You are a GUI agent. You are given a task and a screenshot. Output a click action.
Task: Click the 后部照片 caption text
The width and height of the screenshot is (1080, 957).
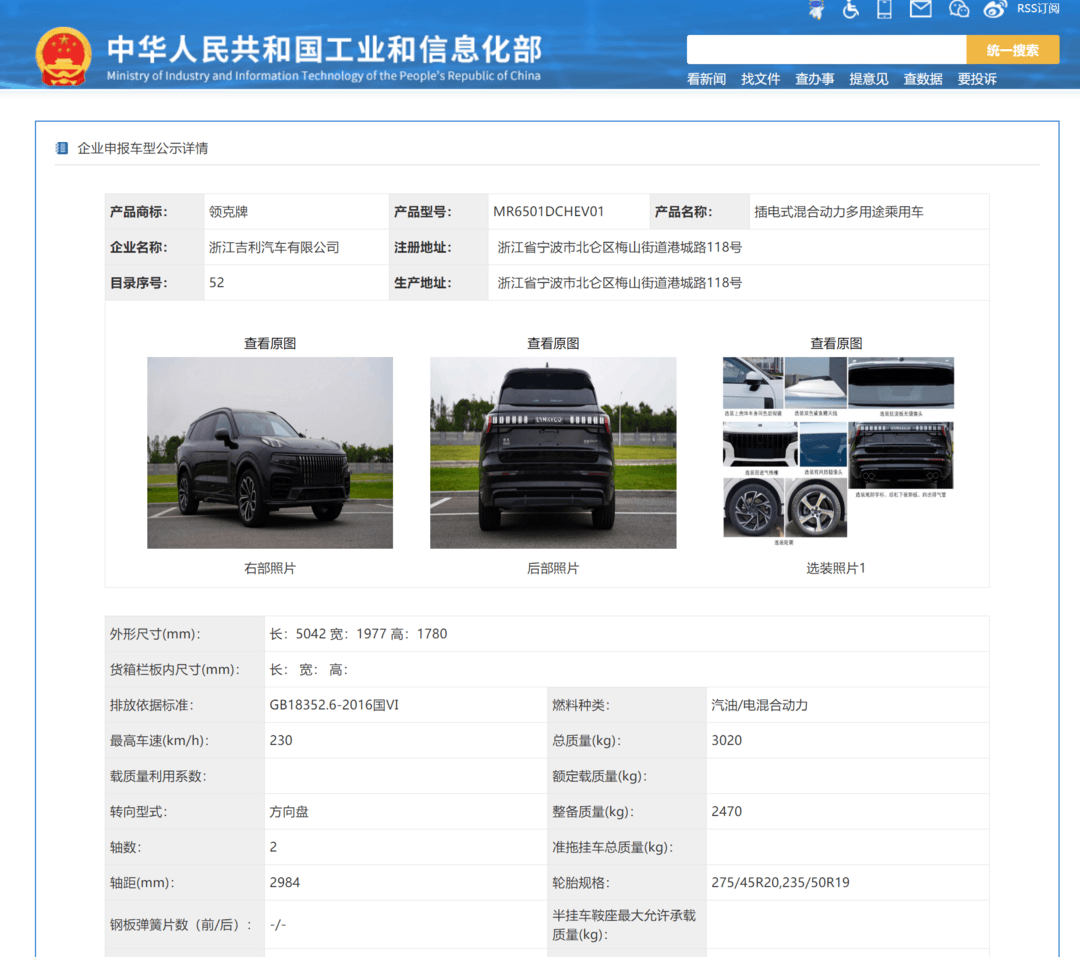tap(553, 568)
